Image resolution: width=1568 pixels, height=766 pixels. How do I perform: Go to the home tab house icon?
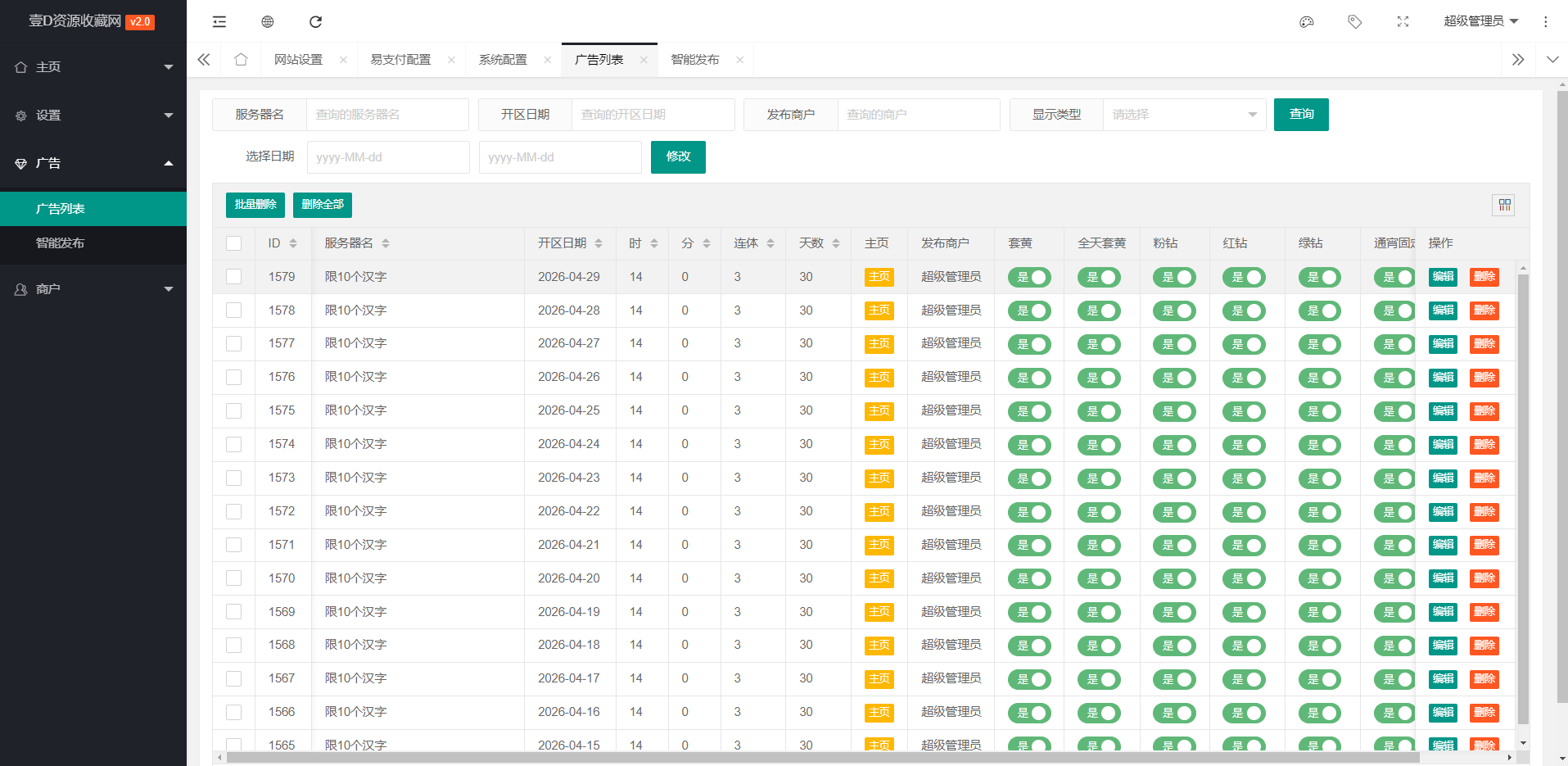(x=241, y=59)
